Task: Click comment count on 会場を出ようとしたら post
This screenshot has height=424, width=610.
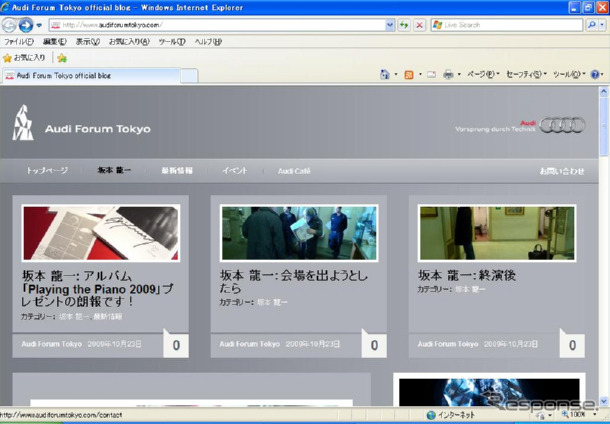Action: (374, 345)
